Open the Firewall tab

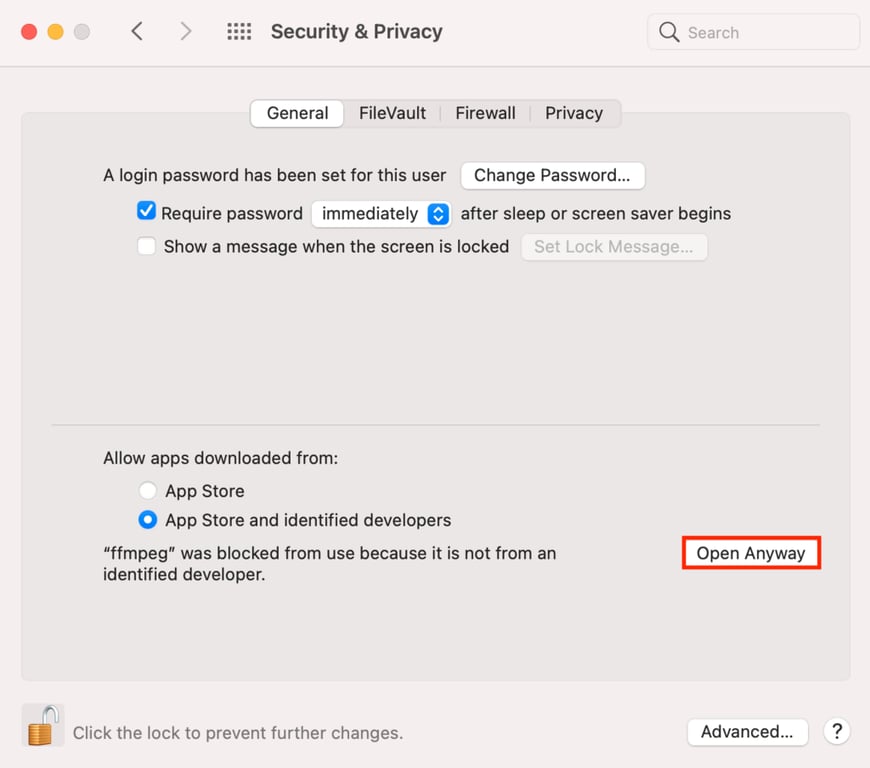point(485,113)
